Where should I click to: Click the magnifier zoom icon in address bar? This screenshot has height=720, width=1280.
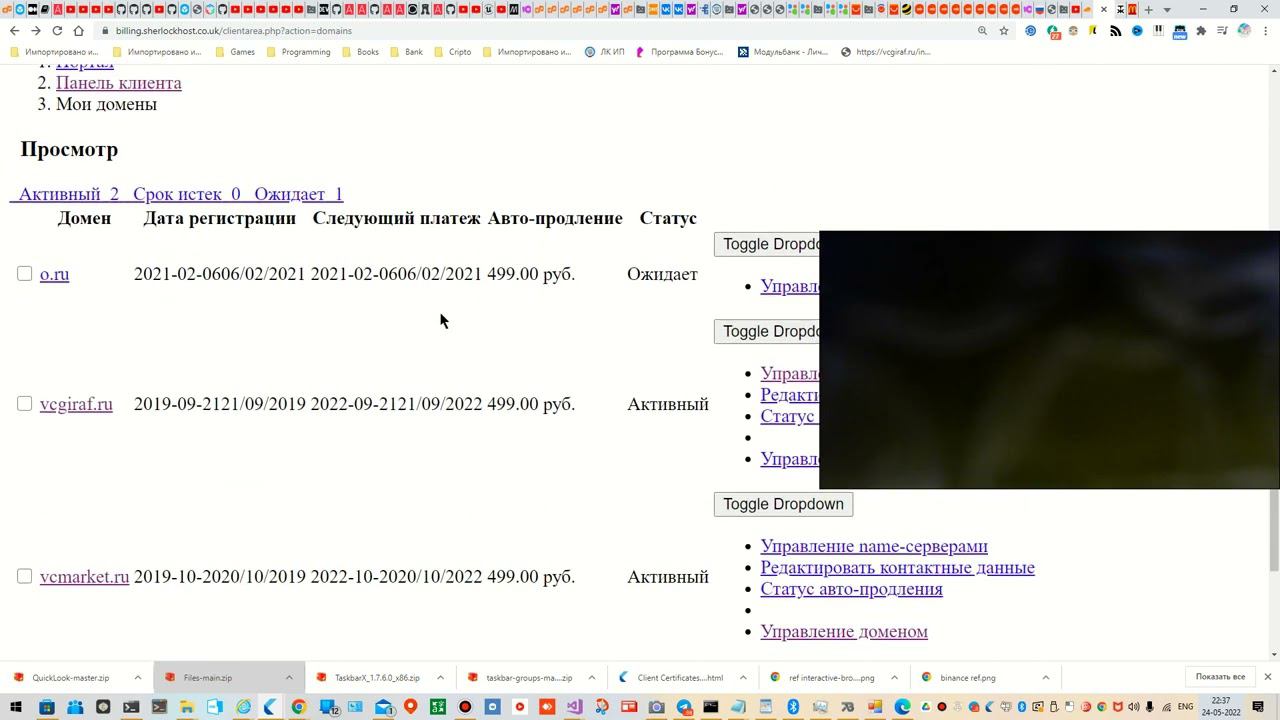pyautogui.click(x=982, y=31)
